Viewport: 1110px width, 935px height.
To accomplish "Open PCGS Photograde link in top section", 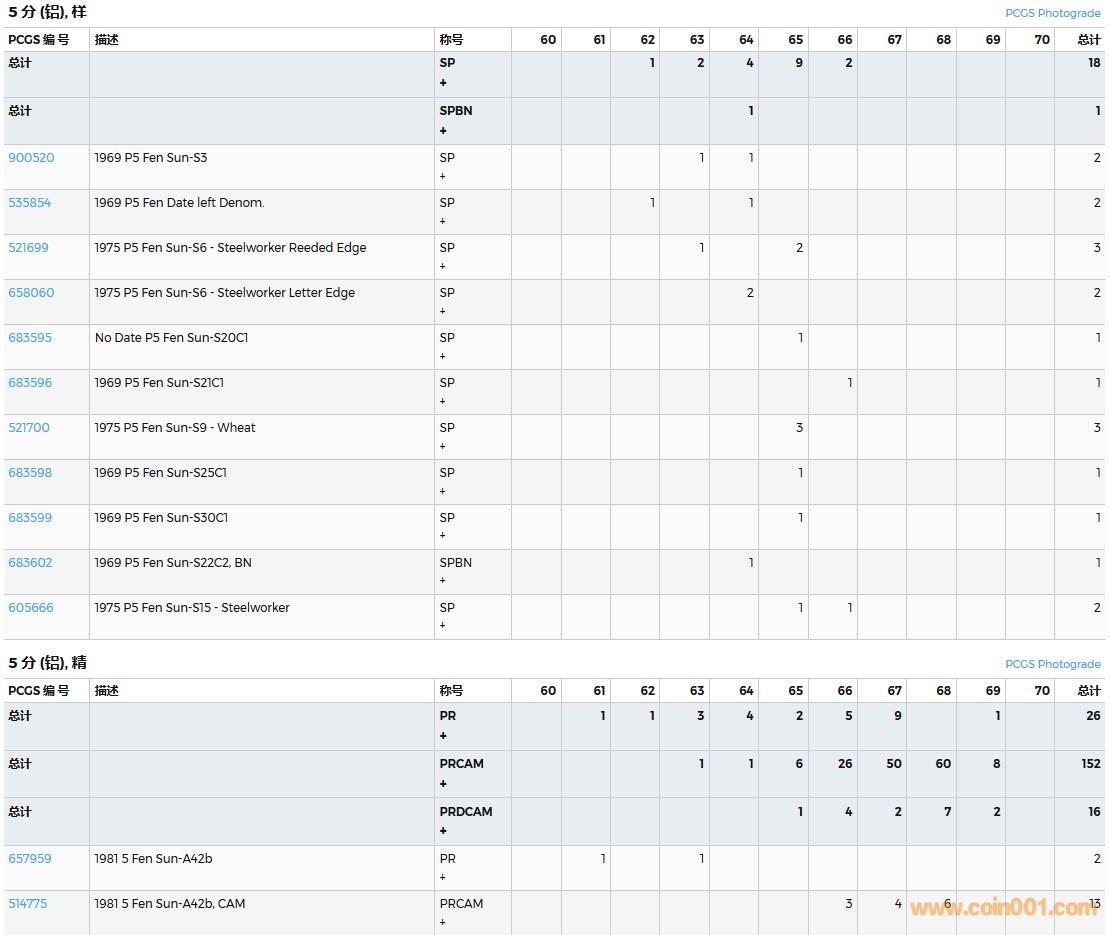I will 1052,13.
